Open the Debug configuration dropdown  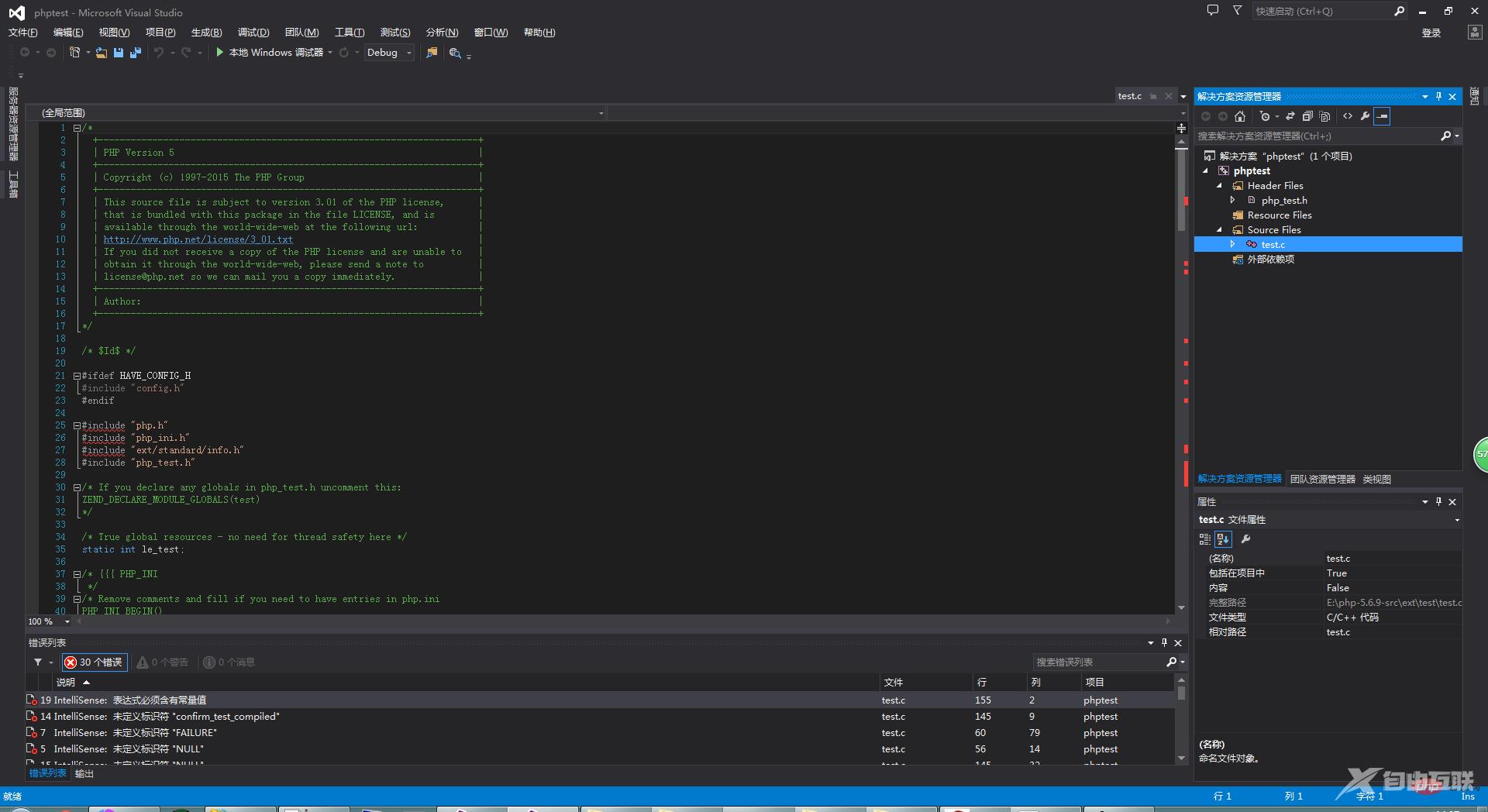(x=390, y=53)
